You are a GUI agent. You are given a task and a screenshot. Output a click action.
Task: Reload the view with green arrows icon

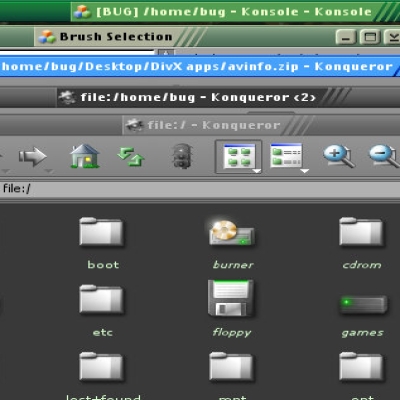coord(131,157)
